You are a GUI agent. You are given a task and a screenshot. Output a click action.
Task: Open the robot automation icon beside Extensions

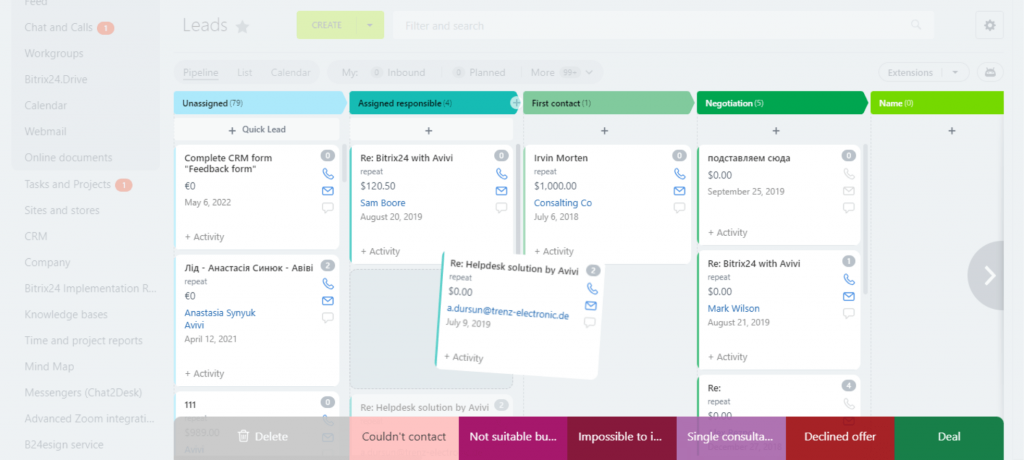click(990, 73)
